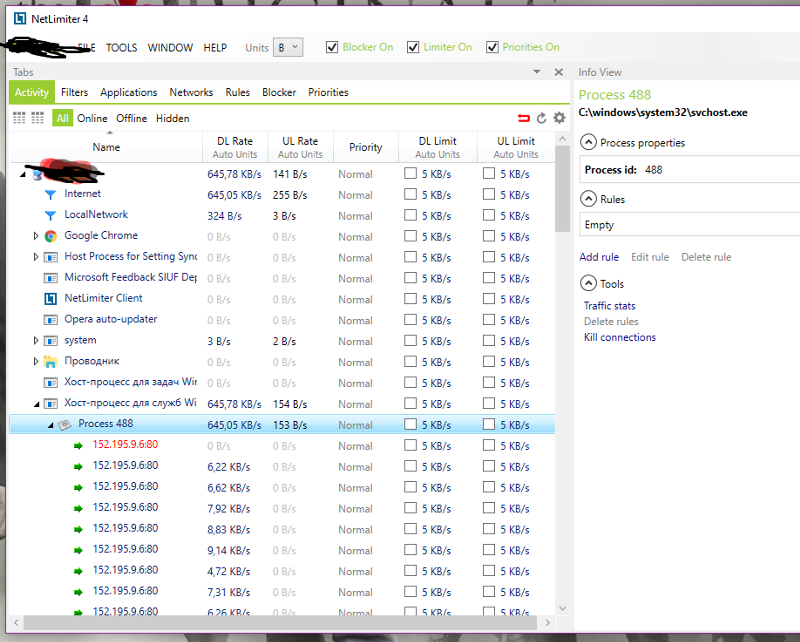The width and height of the screenshot is (800, 642).
Task: Switch to the Filters tab
Action: (74, 92)
